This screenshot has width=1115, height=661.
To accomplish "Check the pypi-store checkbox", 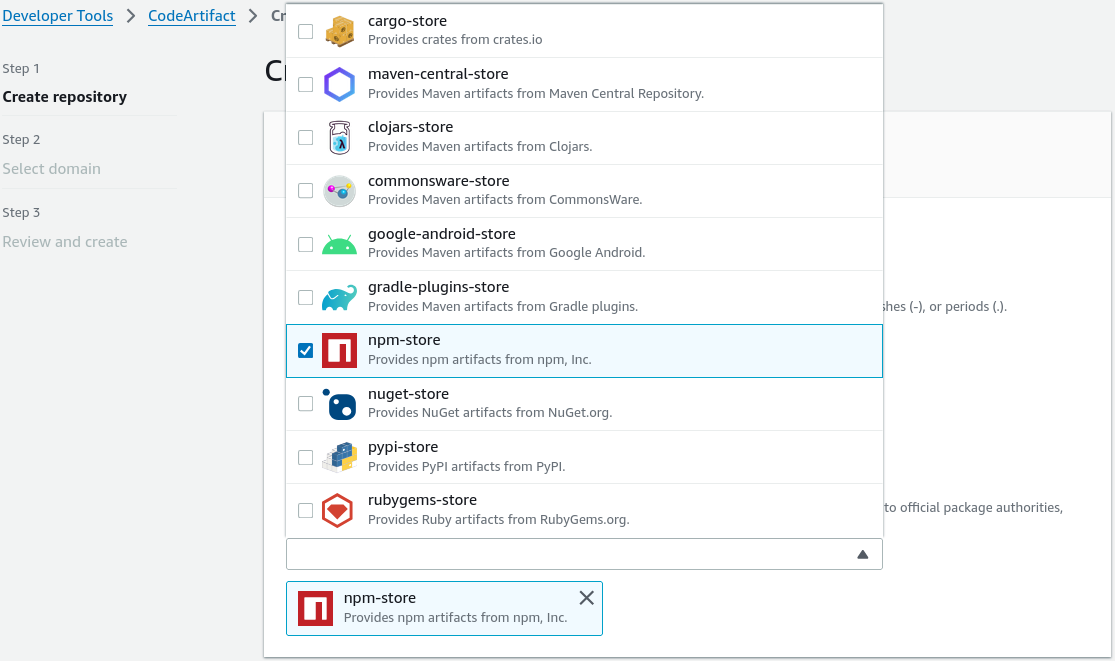I will coord(305,457).
